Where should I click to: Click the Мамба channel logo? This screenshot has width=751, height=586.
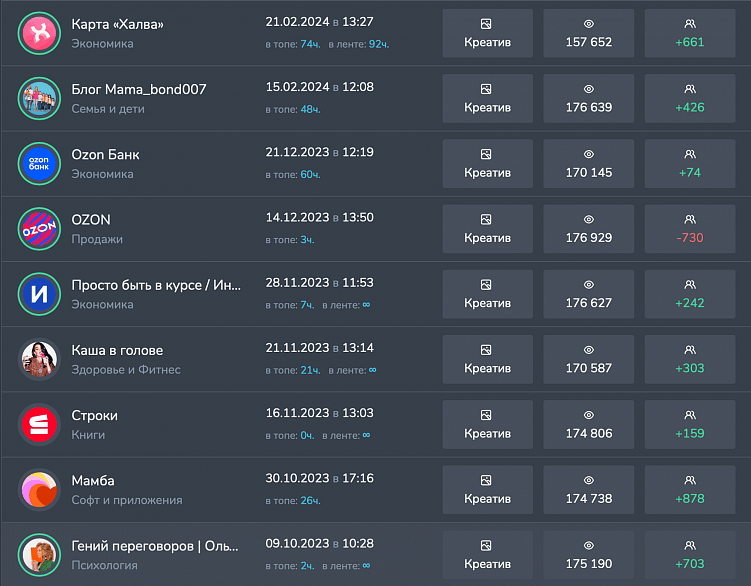[40, 489]
